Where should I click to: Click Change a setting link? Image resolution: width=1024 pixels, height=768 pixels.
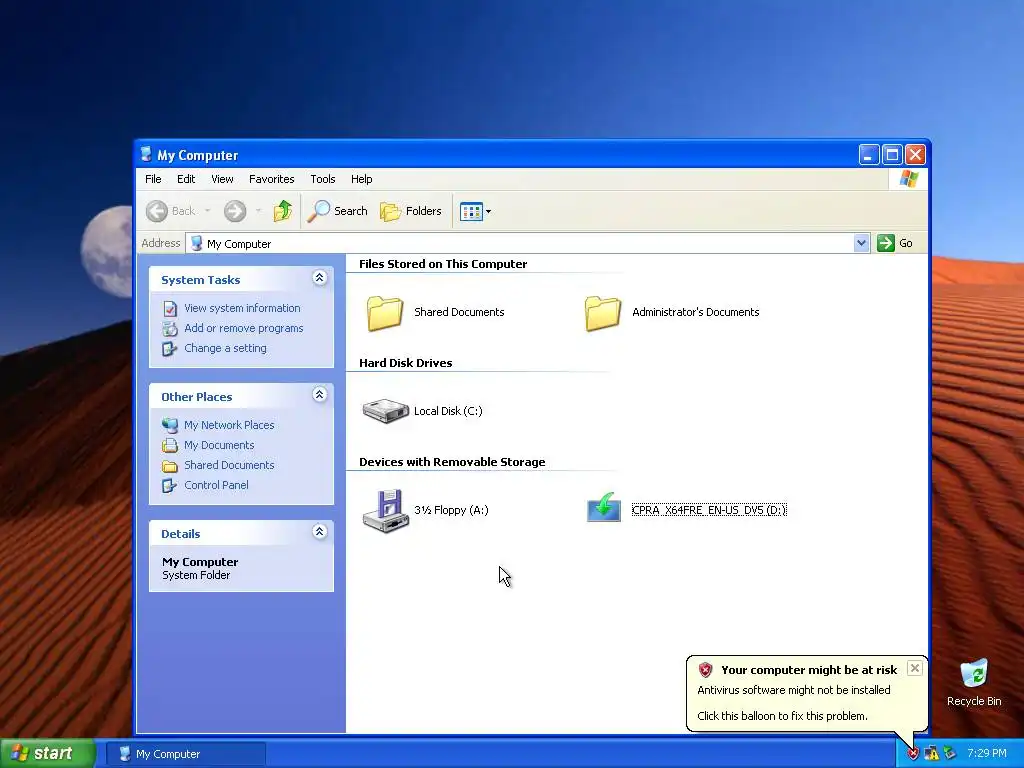(x=225, y=348)
